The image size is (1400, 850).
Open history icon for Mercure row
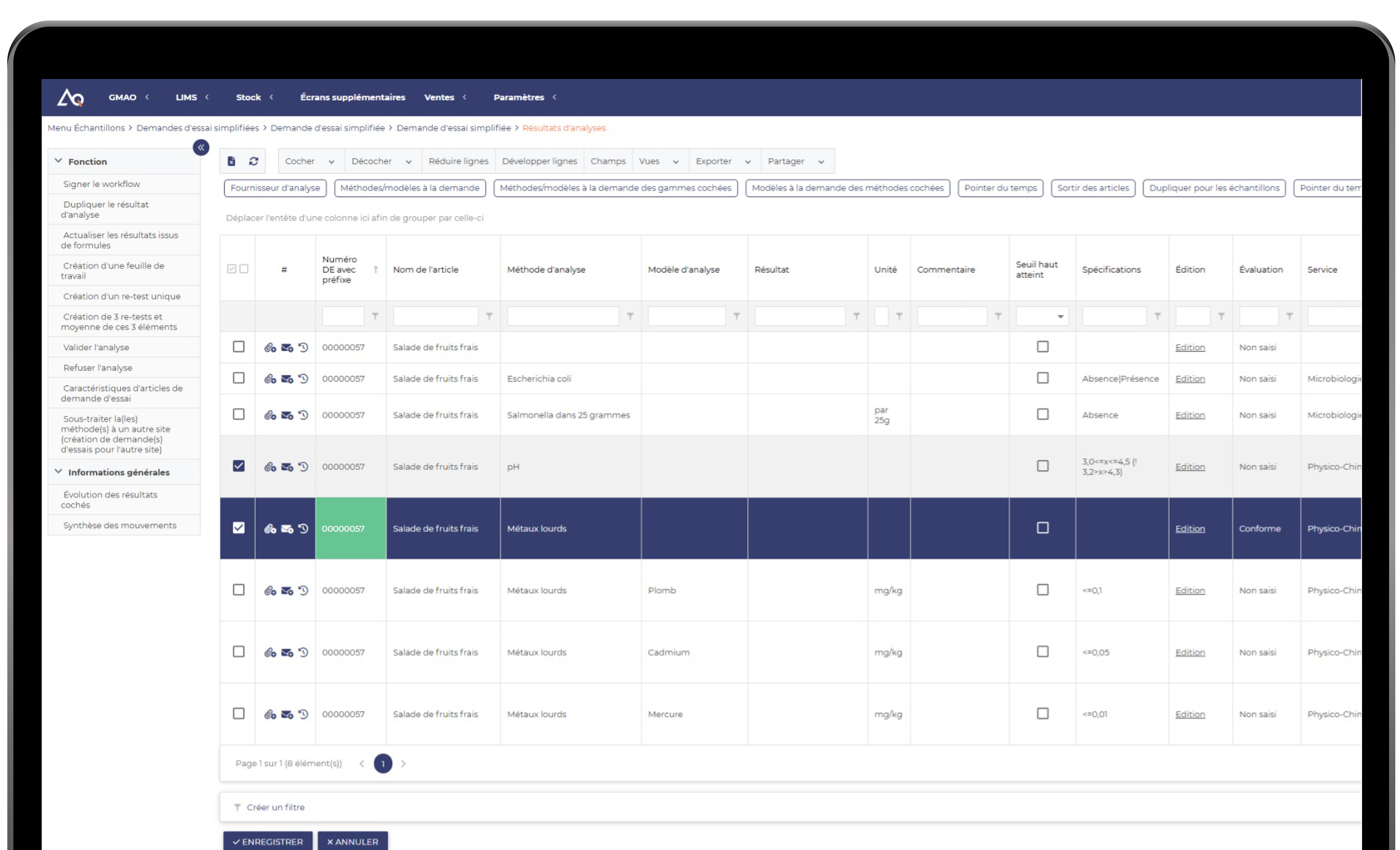(x=303, y=715)
